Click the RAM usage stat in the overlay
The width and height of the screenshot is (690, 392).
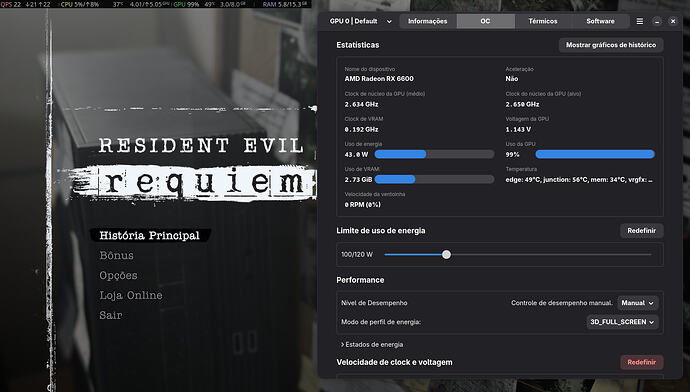click(285, 4)
